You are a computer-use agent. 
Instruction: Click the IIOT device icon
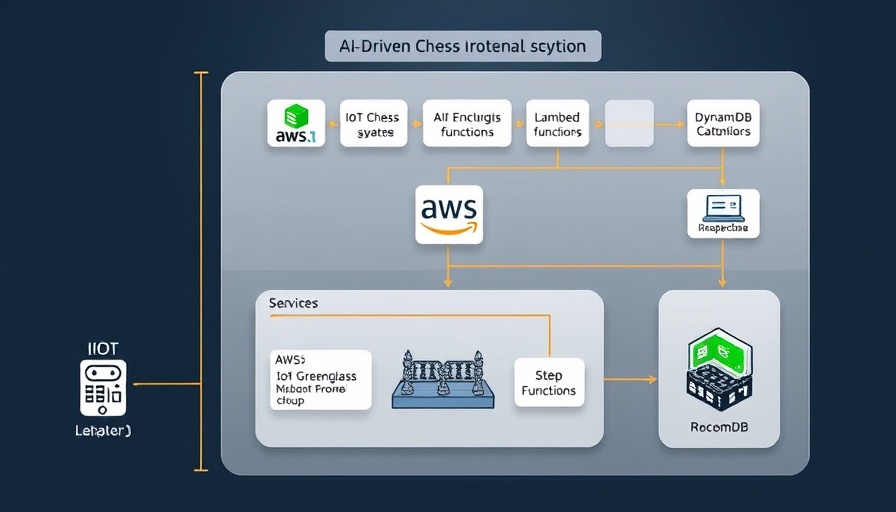tap(103, 388)
